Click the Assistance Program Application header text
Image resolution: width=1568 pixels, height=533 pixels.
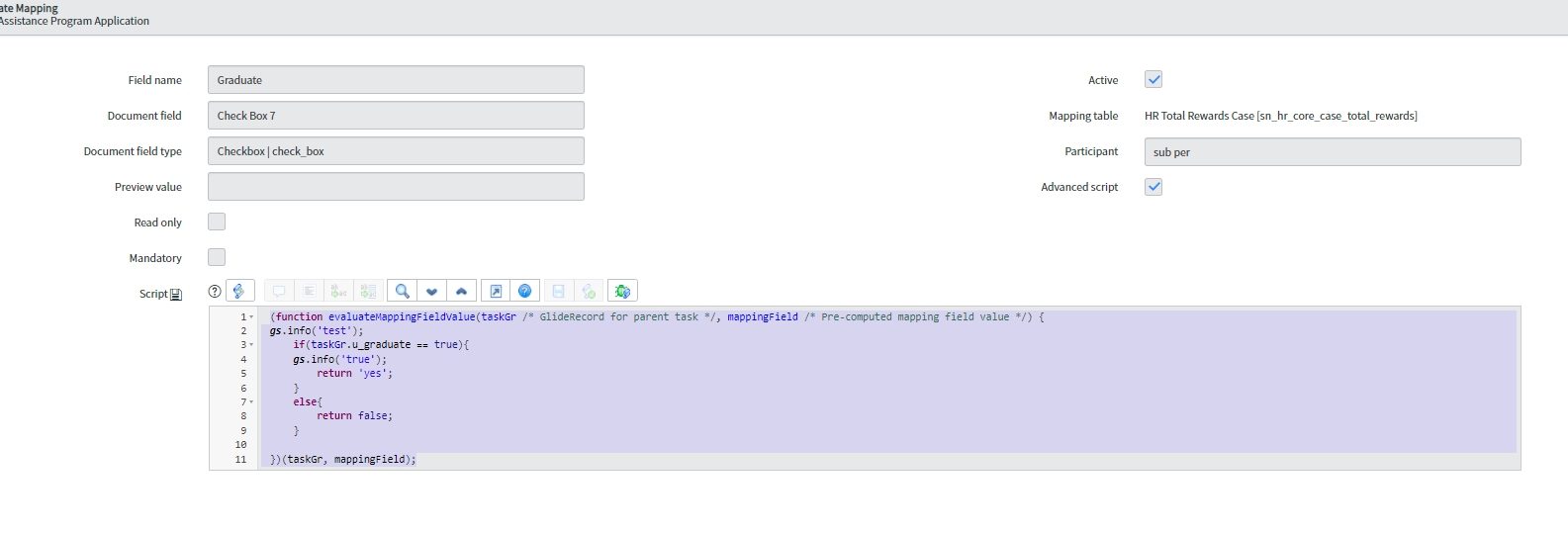(x=74, y=21)
